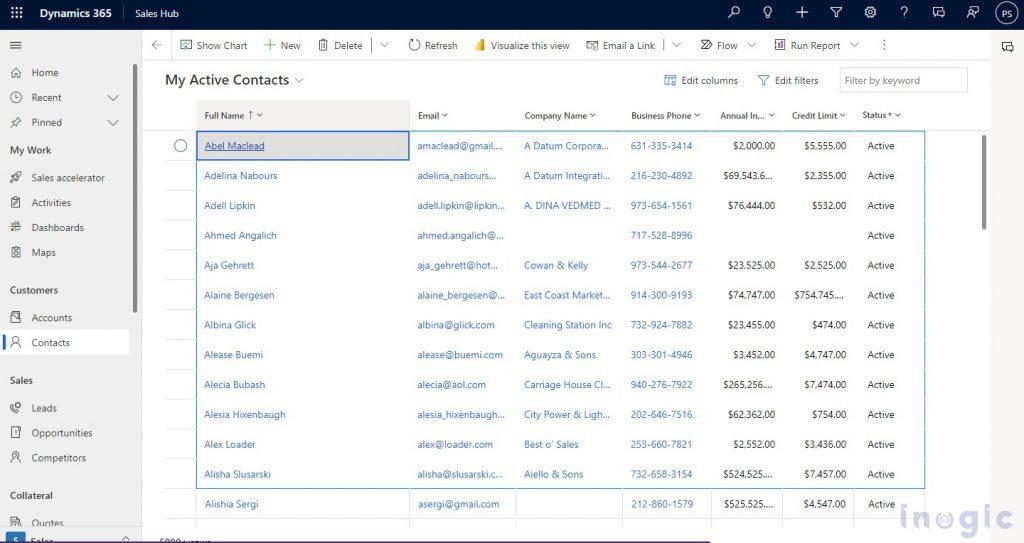Go back with the arrow icon
The image size is (1024, 543).
pyautogui.click(x=156, y=45)
